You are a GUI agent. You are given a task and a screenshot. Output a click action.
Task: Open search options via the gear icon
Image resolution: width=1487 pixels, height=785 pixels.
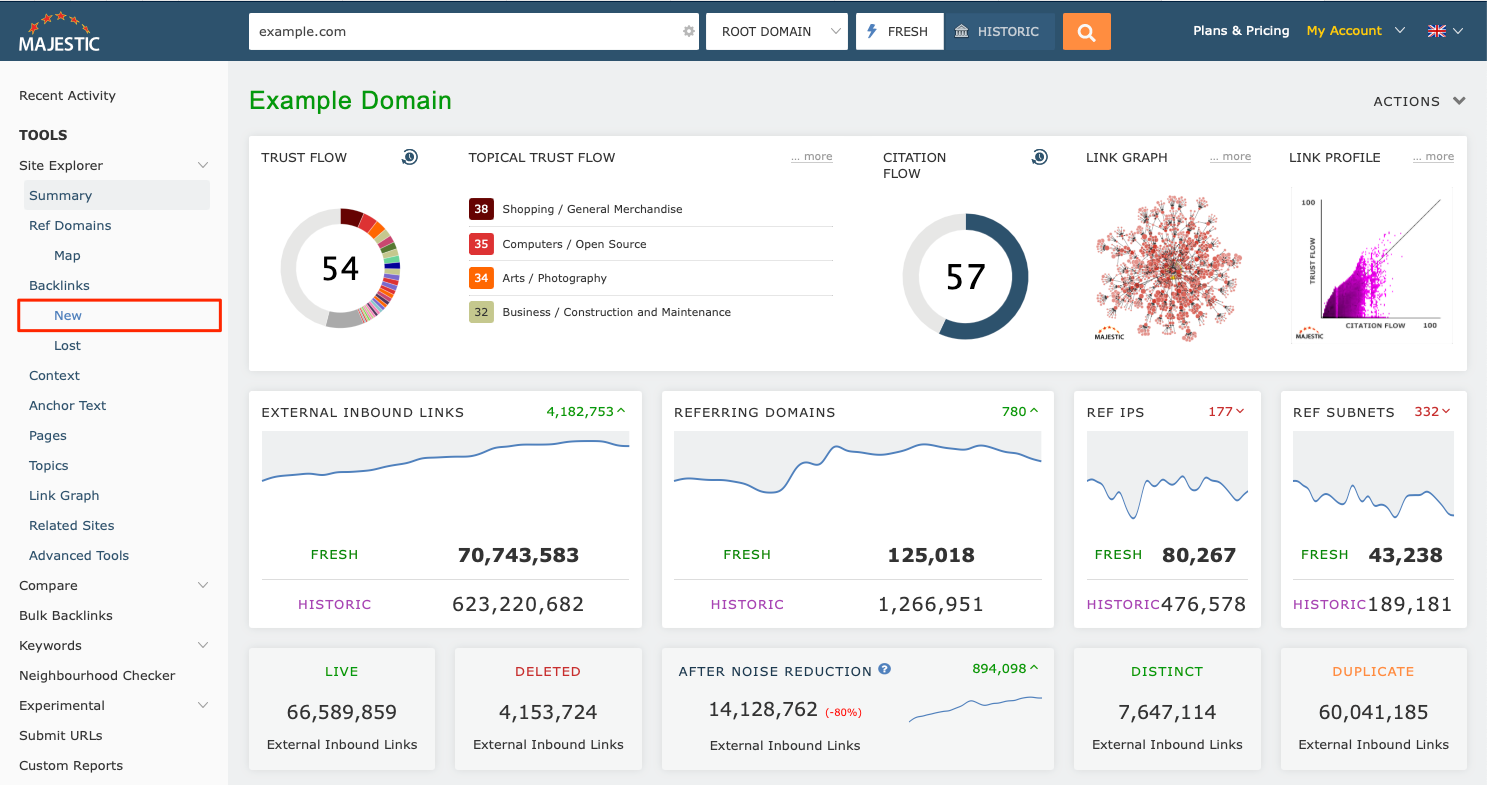687,31
